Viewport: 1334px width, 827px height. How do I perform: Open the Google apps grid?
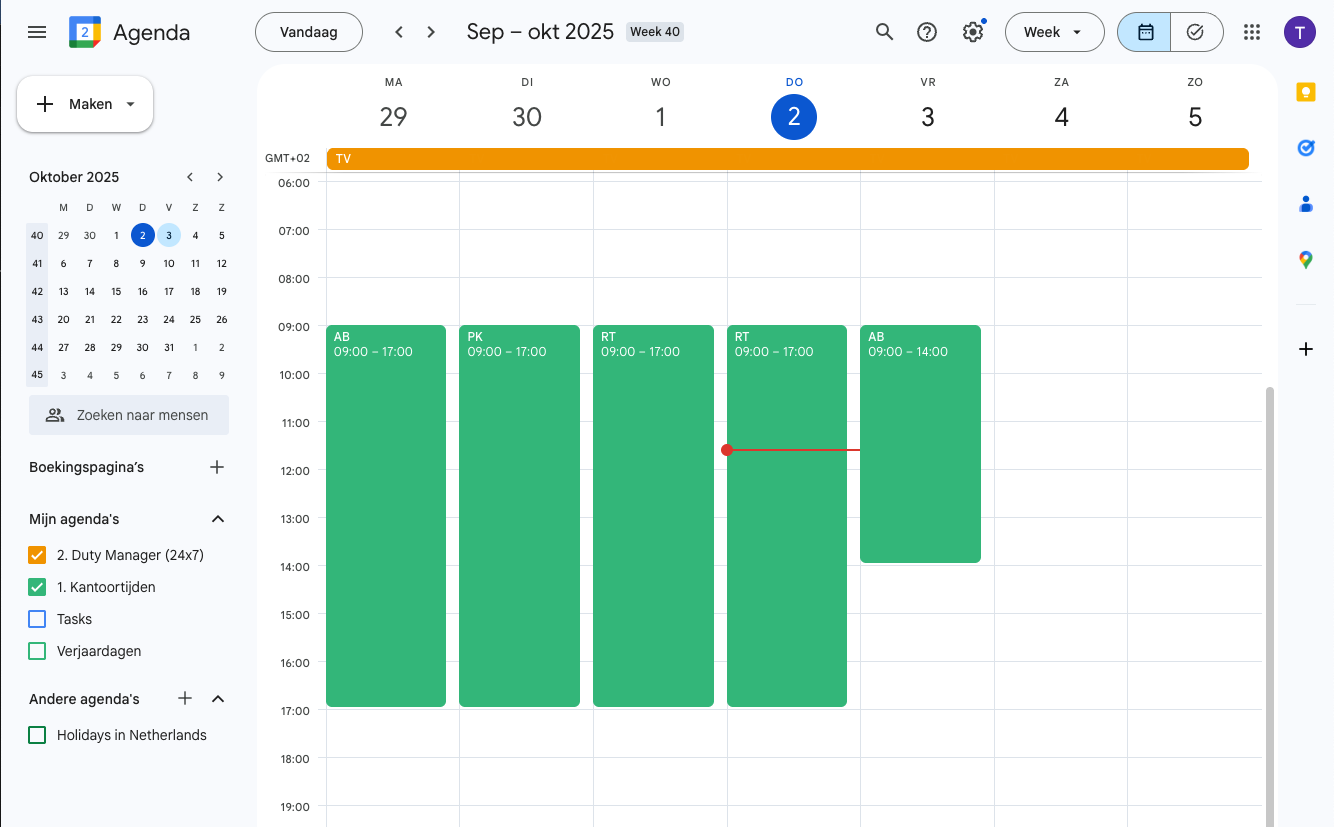pos(1251,32)
